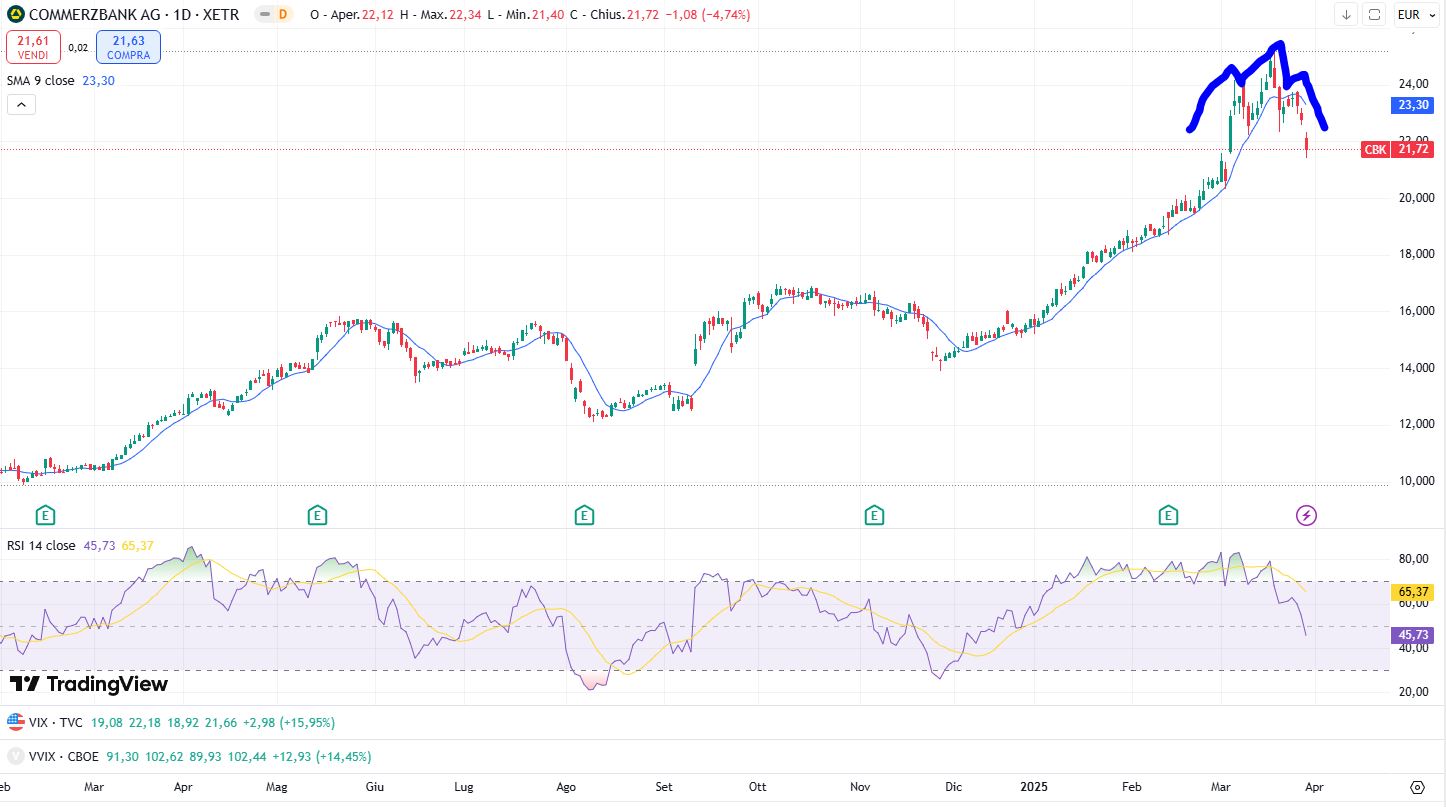Click the Ago label on the time axis
This screenshot has height=807, width=1446.
click(x=566, y=787)
